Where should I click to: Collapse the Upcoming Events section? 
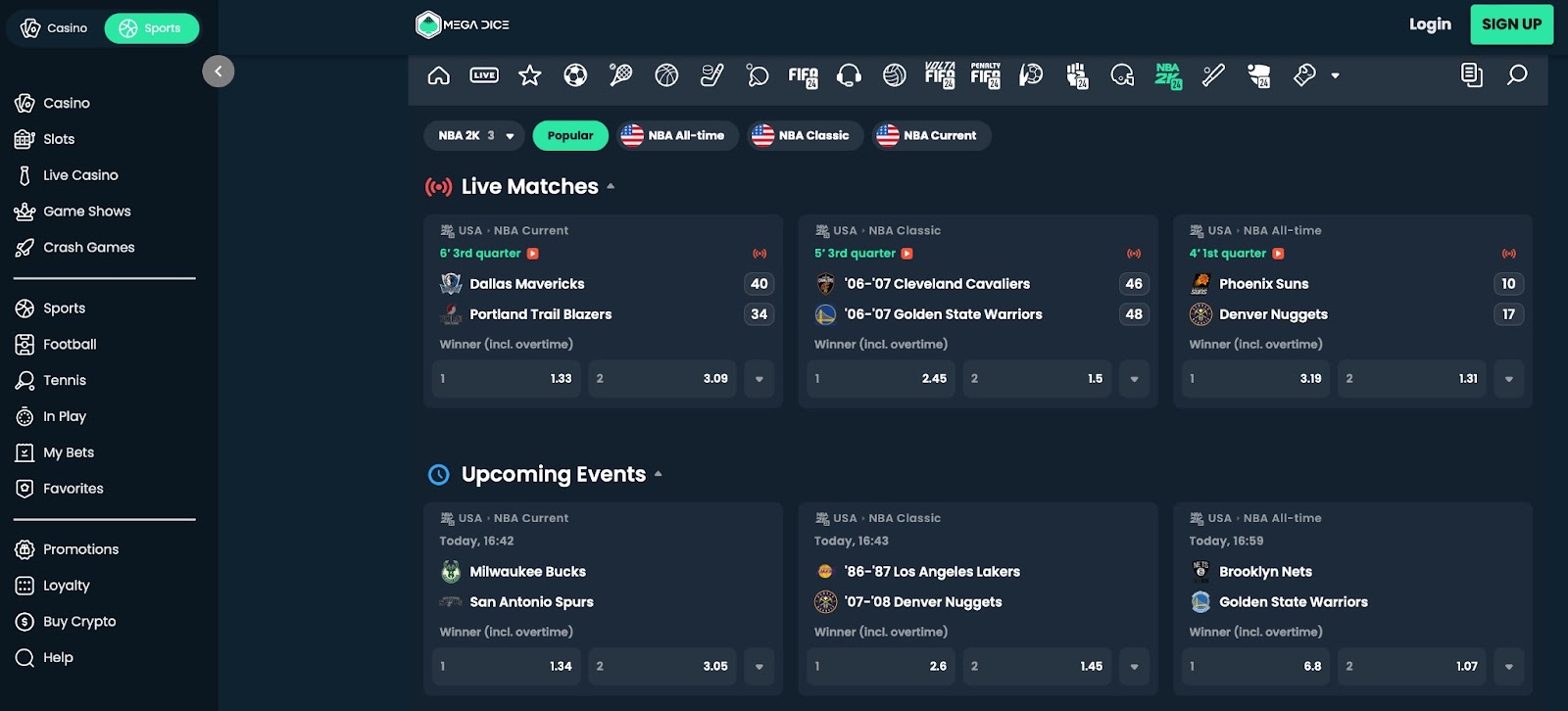(659, 474)
